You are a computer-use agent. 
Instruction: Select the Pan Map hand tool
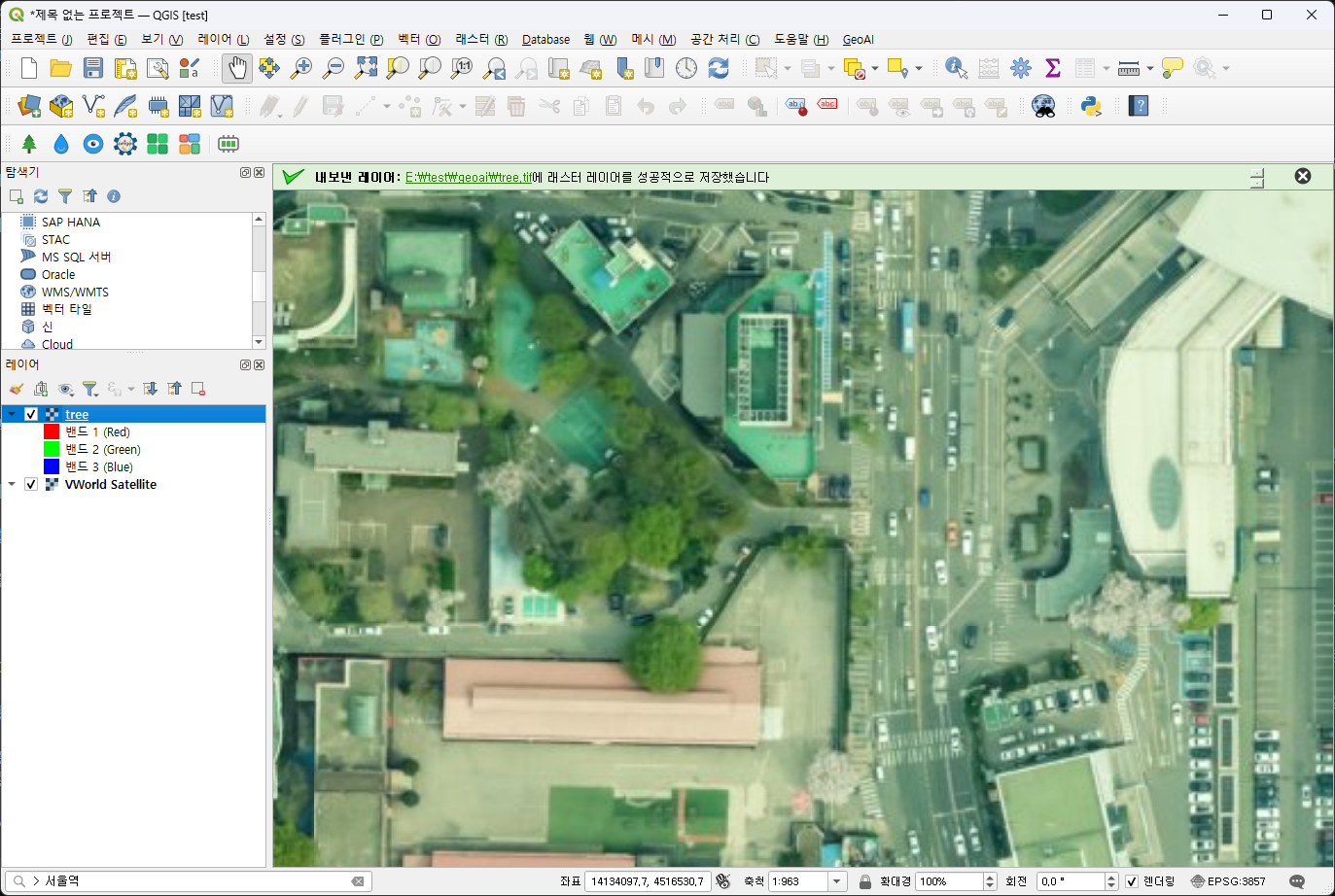(x=237, y=68)
